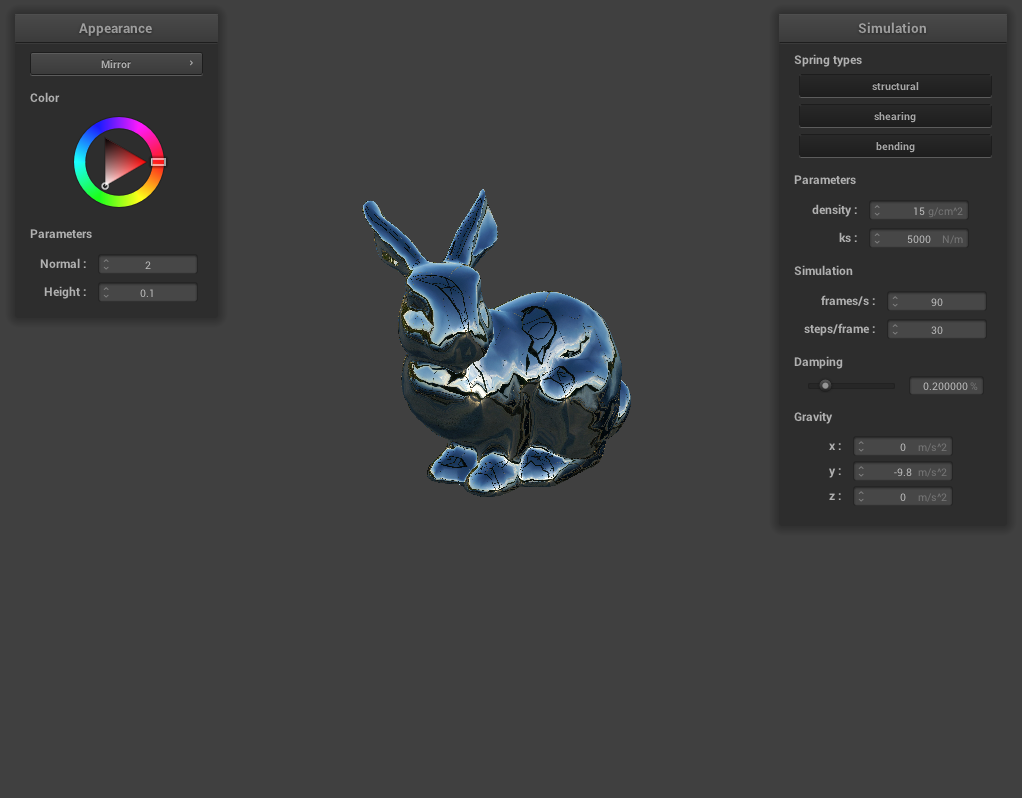The width and height of the screenshot is (1022, 798).
Task: Select the bending spring type
Action: coord(894,145)
